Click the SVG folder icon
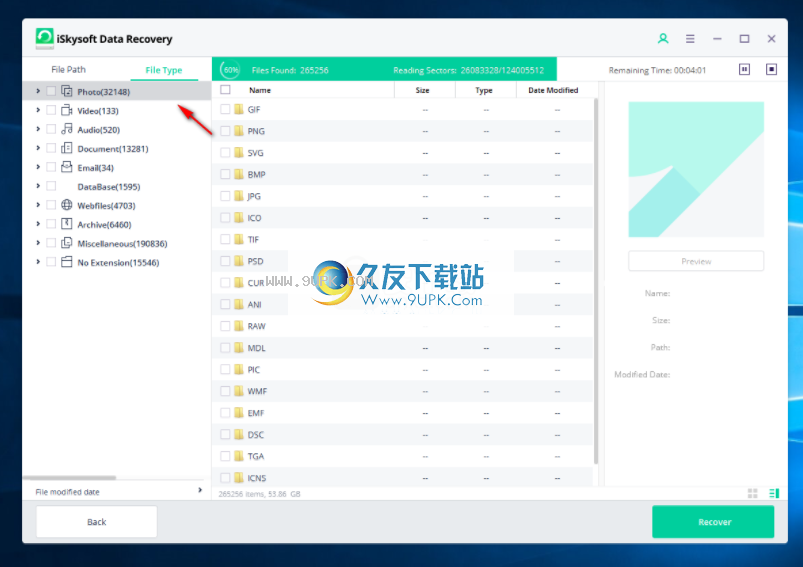This screenshot has width=803, height=567. pyautogui.click(x=239, y=153)
